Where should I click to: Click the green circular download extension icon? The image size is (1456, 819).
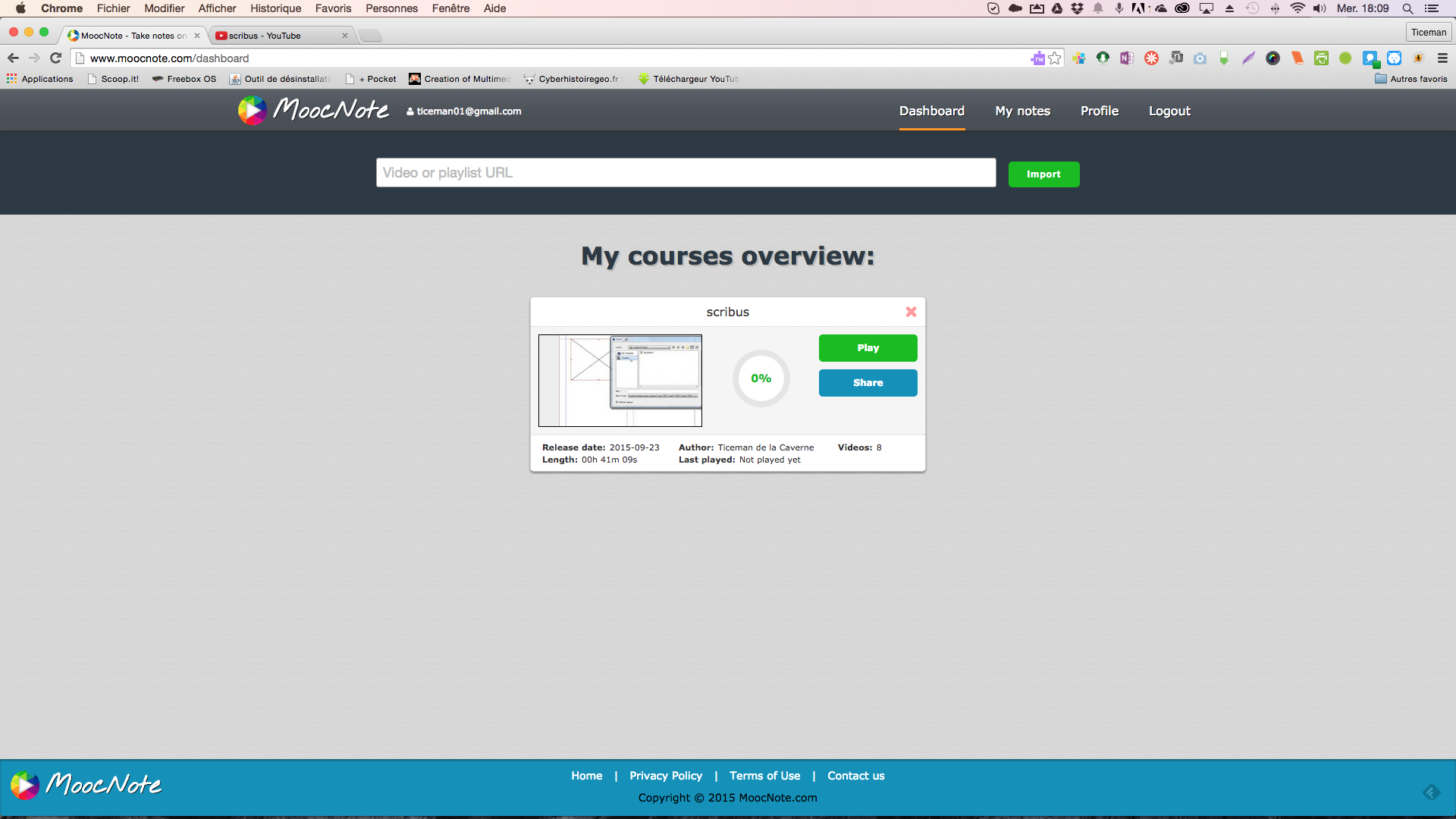tap(1103, 58)
